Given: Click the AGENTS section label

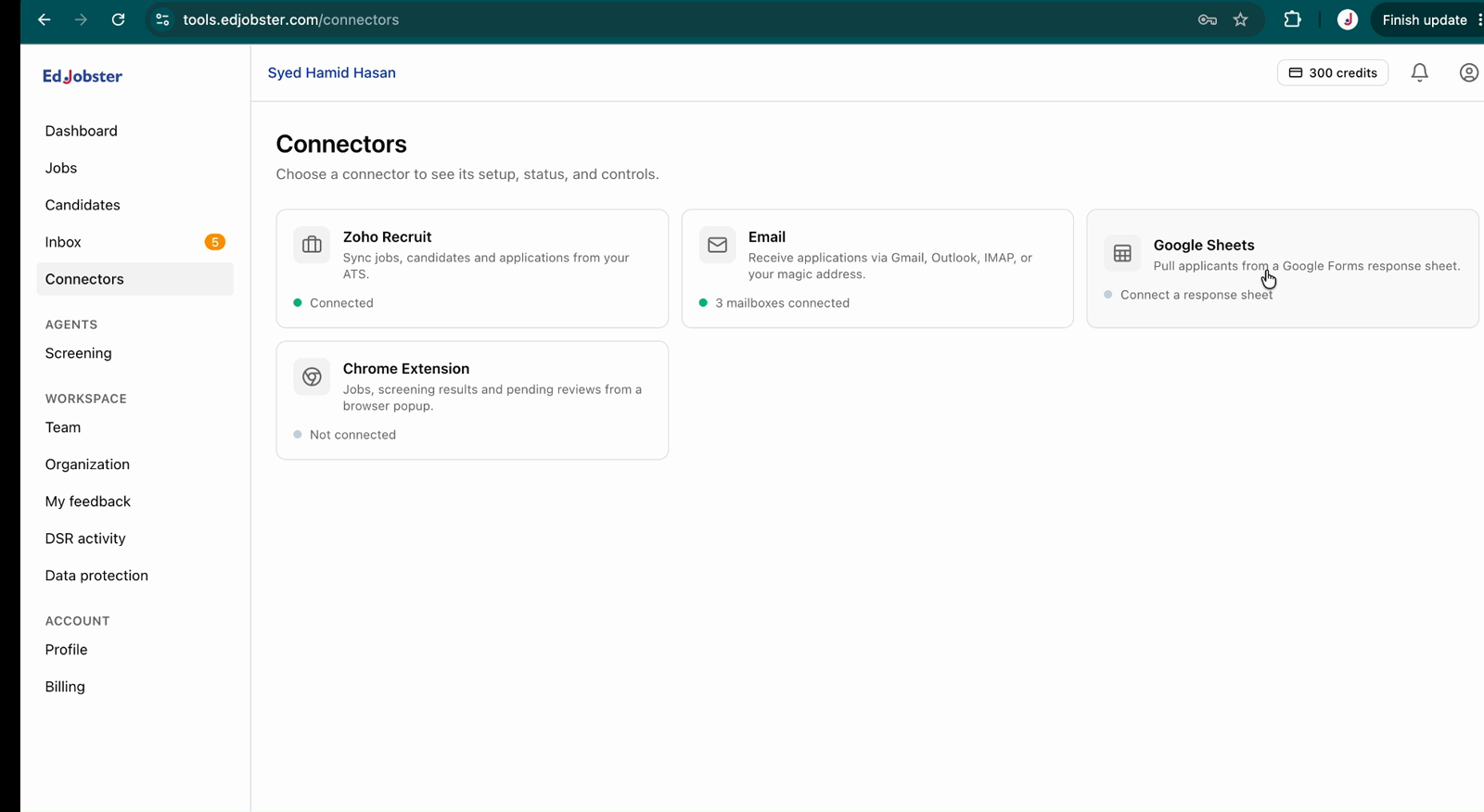Looking at the screenshot, I should [71, 324].
